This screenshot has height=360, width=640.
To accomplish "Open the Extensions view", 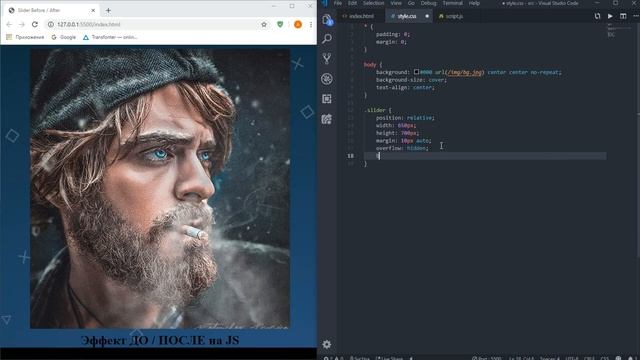I will pos(327,99).
